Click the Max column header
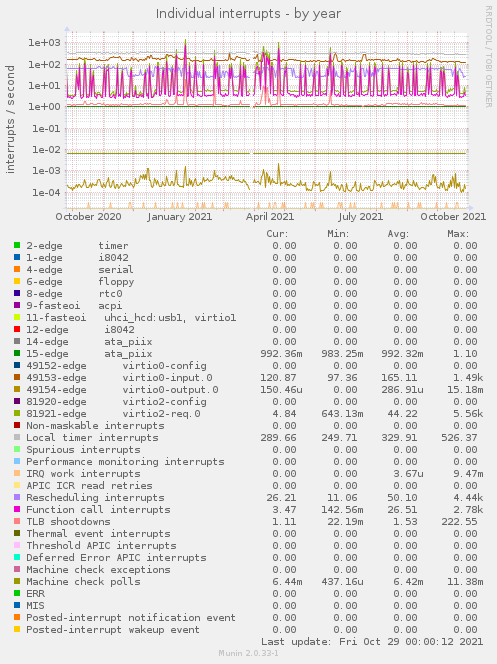 click(458, 234)
